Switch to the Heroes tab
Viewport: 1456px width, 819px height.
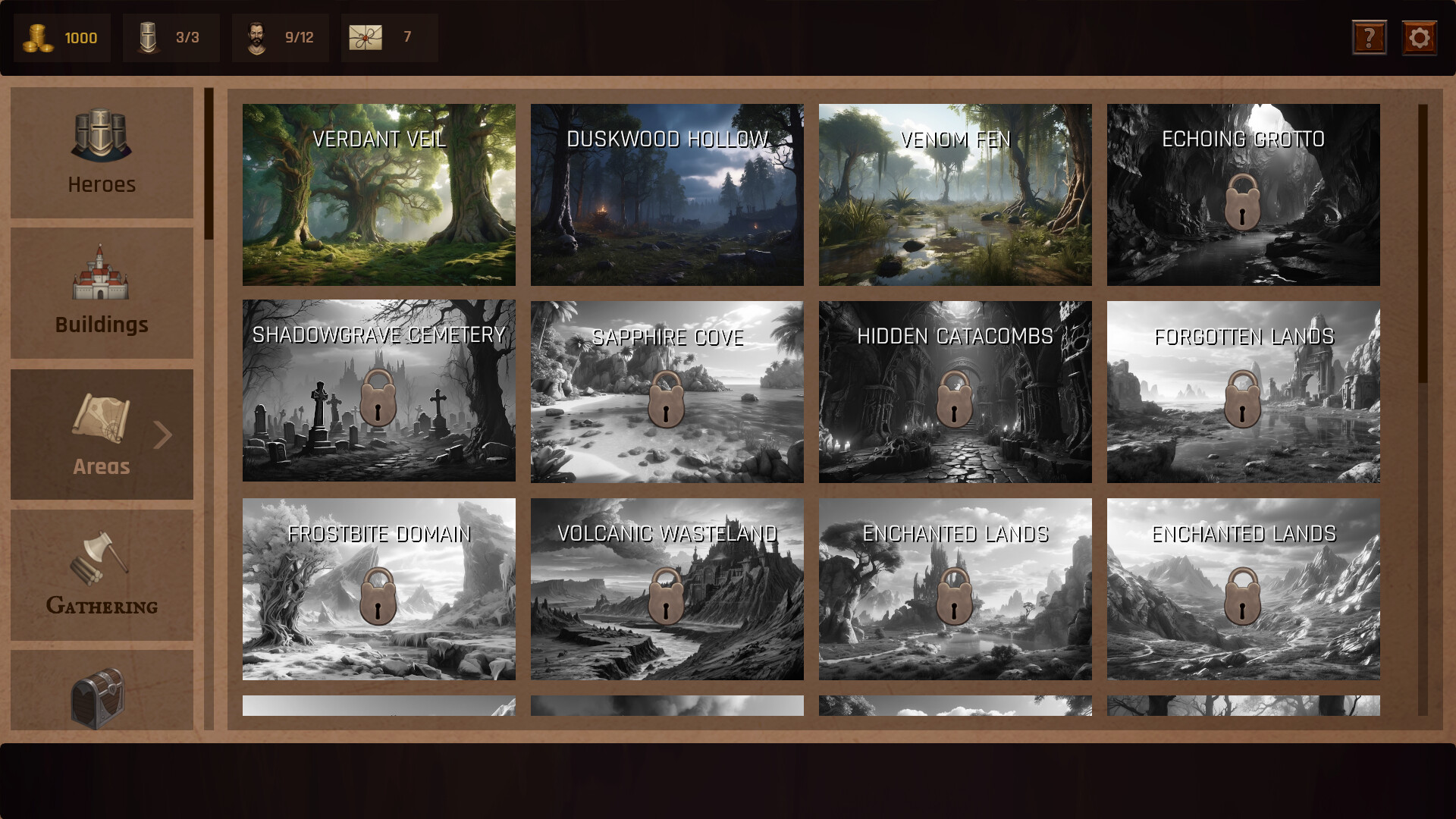click(x=102, y=152)
